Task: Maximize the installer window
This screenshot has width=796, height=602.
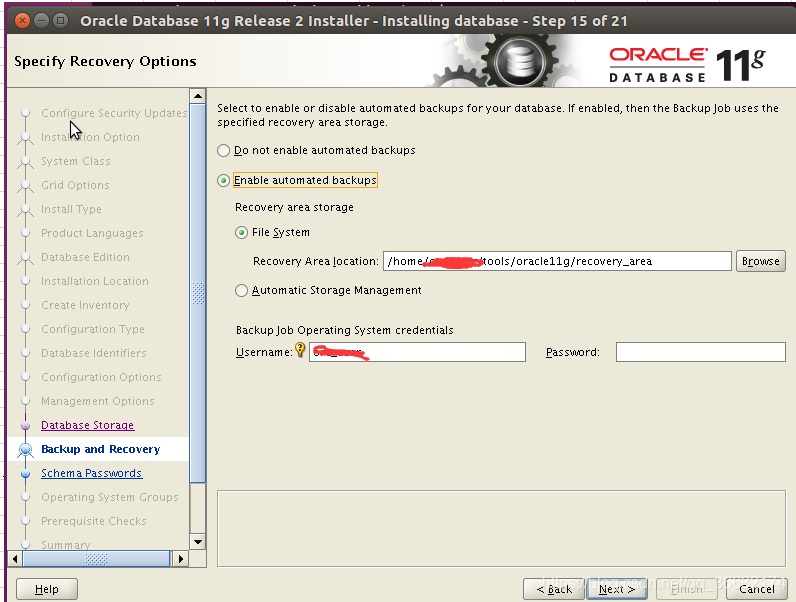Action: [60, 21]
